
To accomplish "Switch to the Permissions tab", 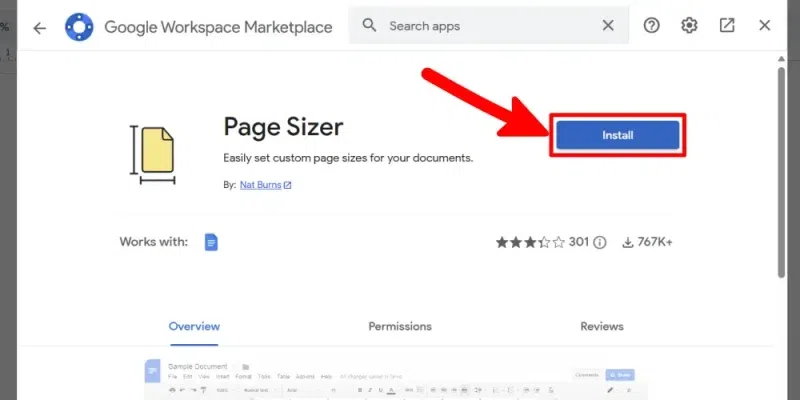I will [400, 327].
